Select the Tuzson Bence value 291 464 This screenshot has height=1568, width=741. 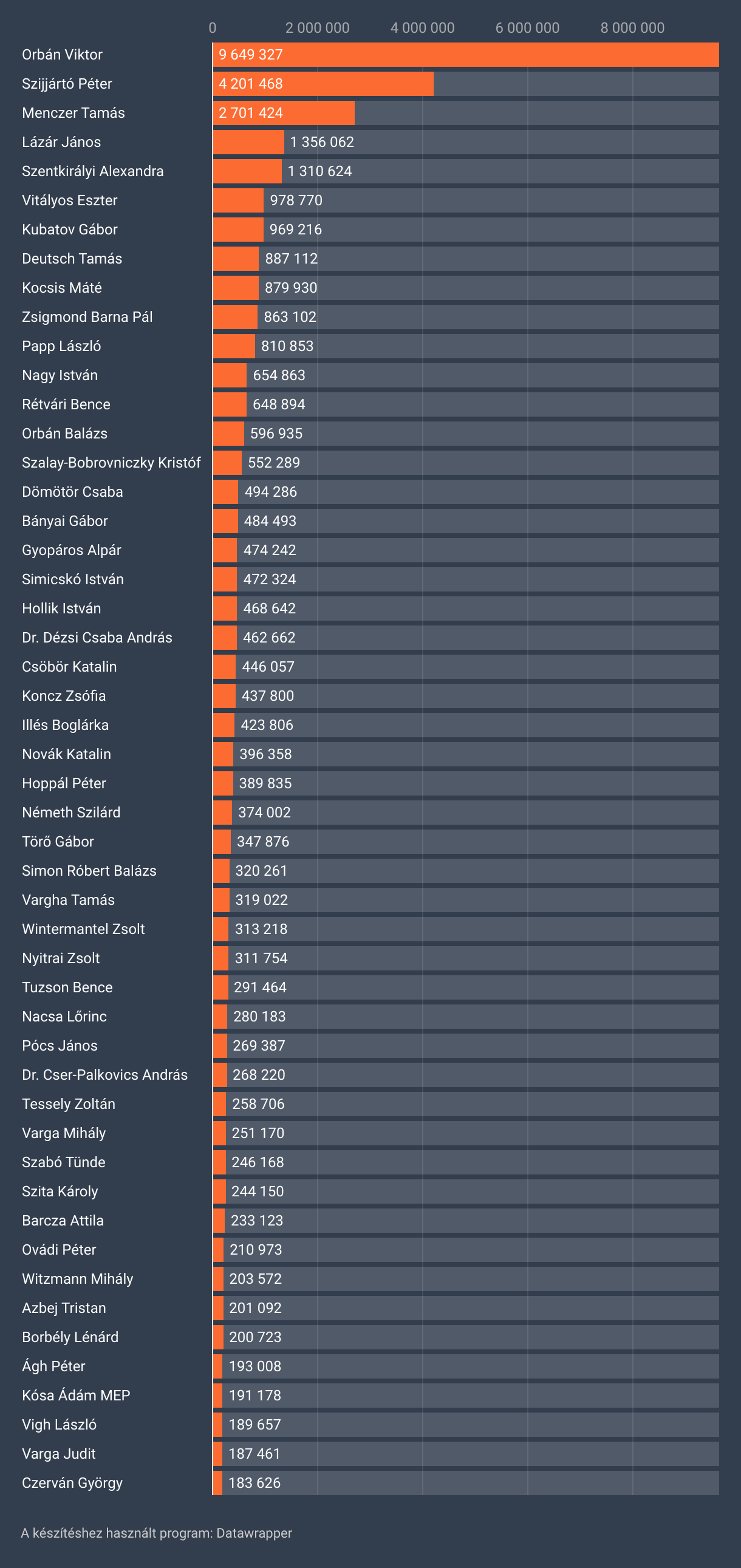point(260,987)
